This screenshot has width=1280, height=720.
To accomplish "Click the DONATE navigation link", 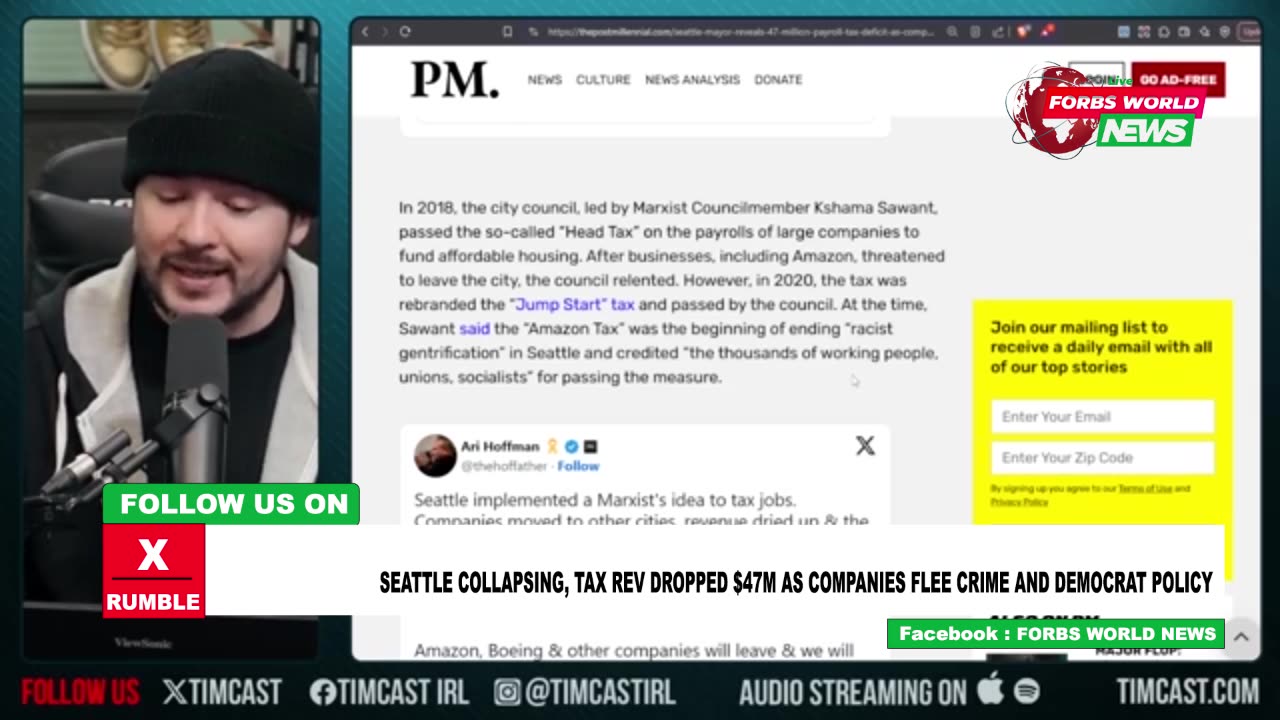I will [x=778, y=80].
